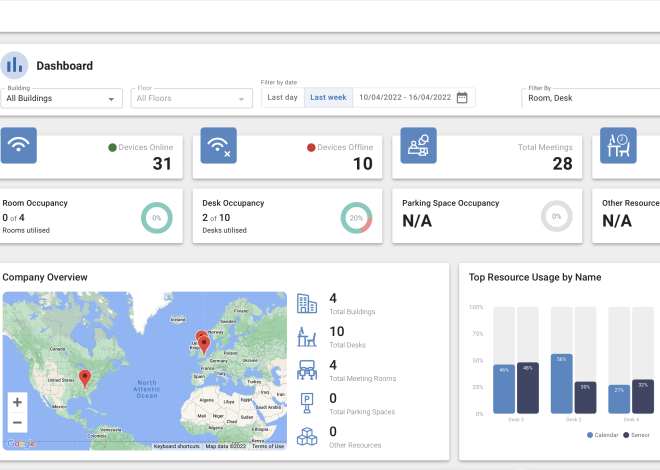Click the green Devices Online status dot
Screen dimensions: 660x470
[x=112, y=147]
